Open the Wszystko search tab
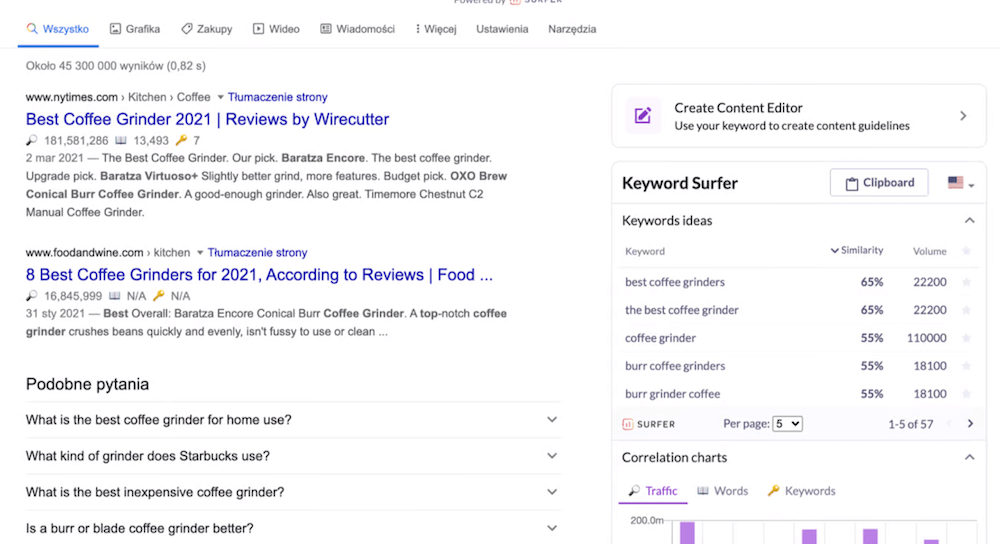 [x=58, y=29]
